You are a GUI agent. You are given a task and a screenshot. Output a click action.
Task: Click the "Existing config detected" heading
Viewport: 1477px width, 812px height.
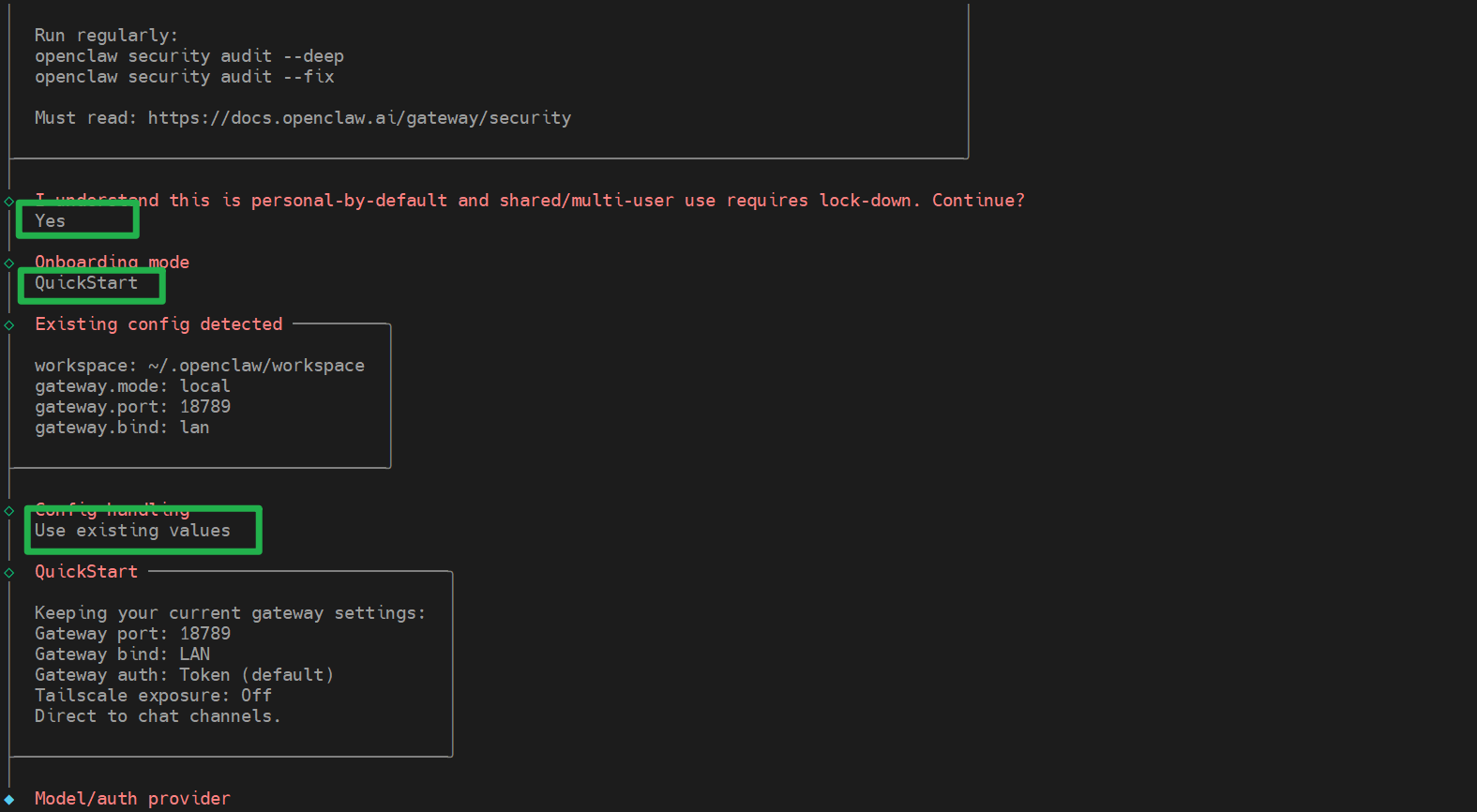158,324
